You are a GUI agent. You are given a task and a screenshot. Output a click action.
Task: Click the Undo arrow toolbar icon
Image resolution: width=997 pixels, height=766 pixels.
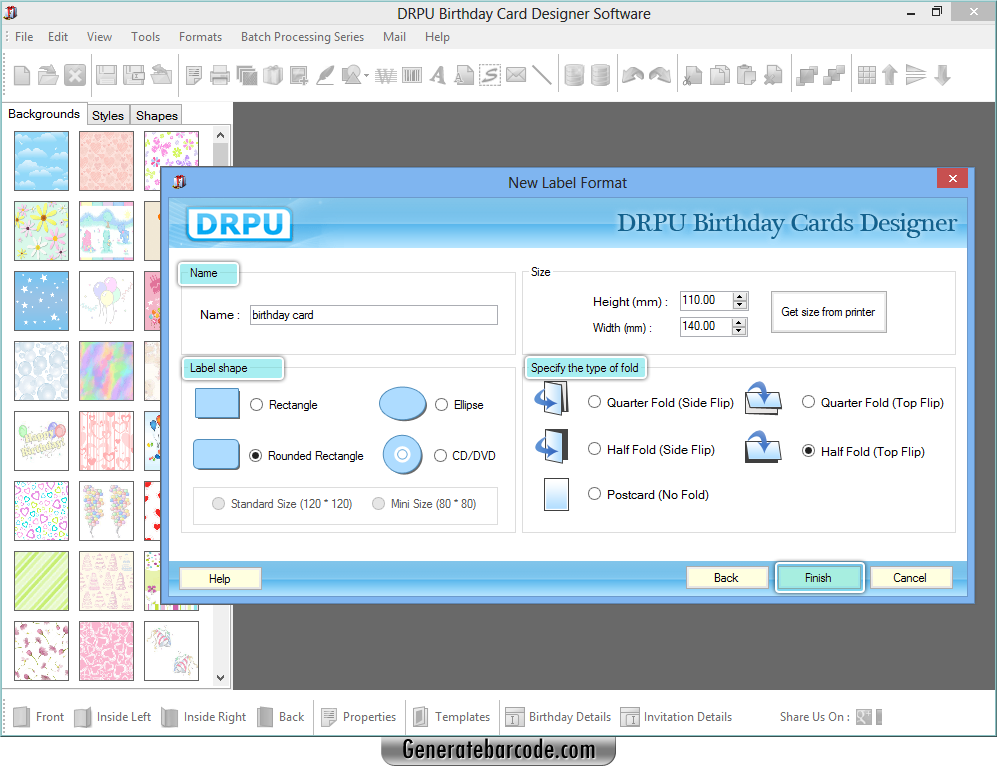pyautogui.click(x=633, y=76)
